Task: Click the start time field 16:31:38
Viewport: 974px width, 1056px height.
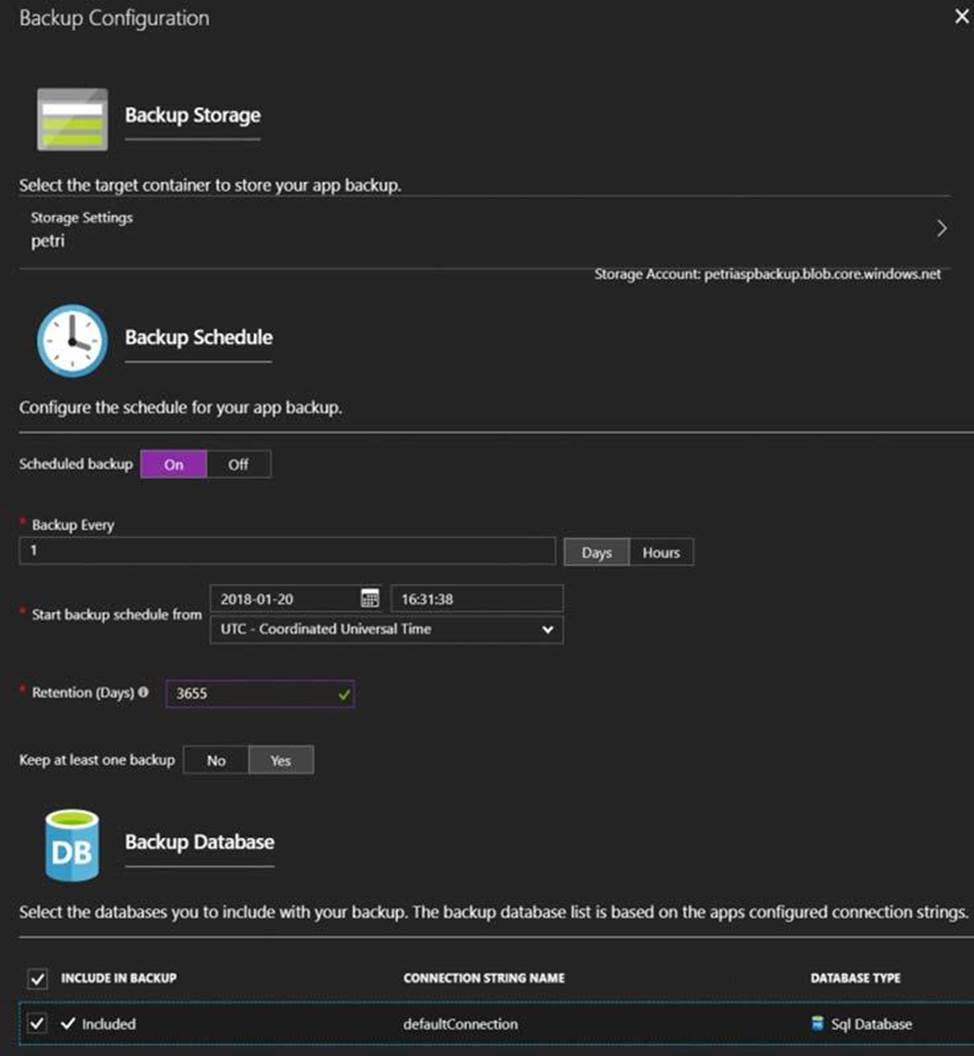Action: click(x=476, y=598)
